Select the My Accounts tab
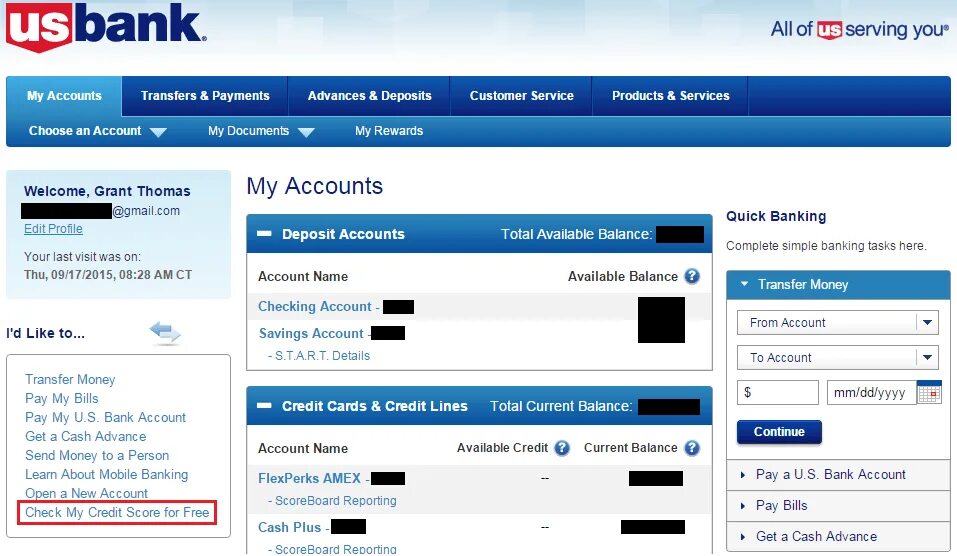Viewport: 957px width, 556px height. point(64,96)
